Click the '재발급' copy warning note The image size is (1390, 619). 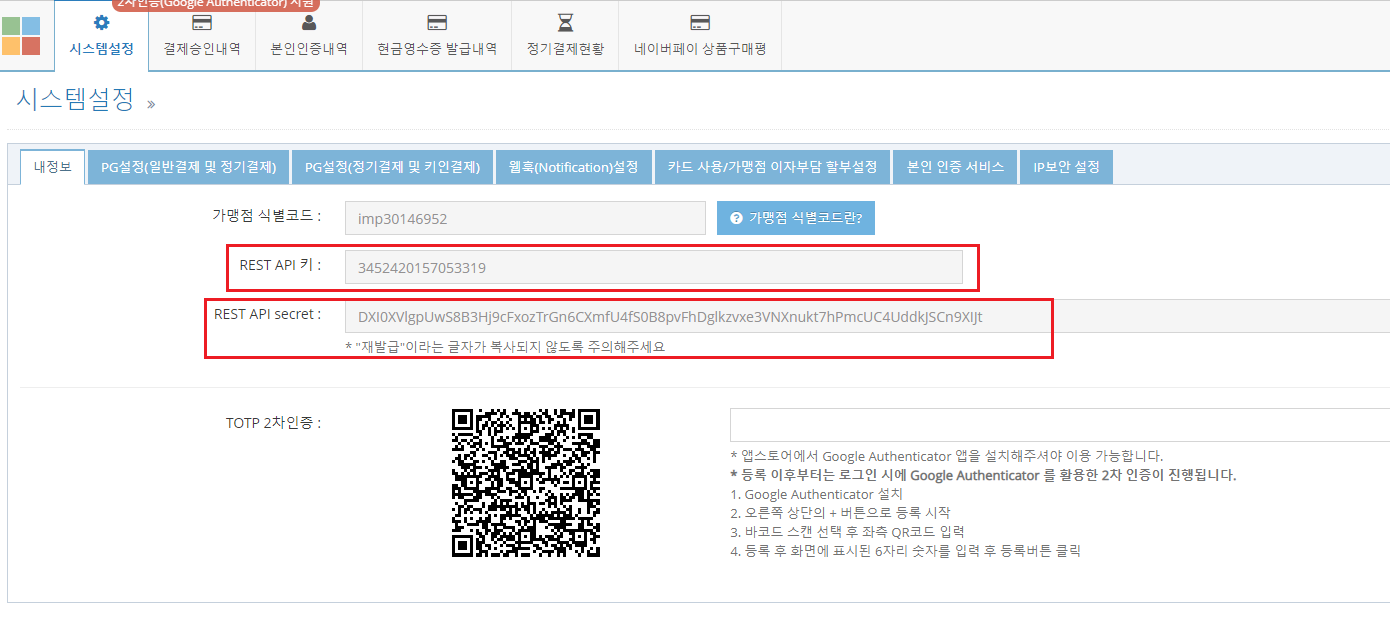505,347
